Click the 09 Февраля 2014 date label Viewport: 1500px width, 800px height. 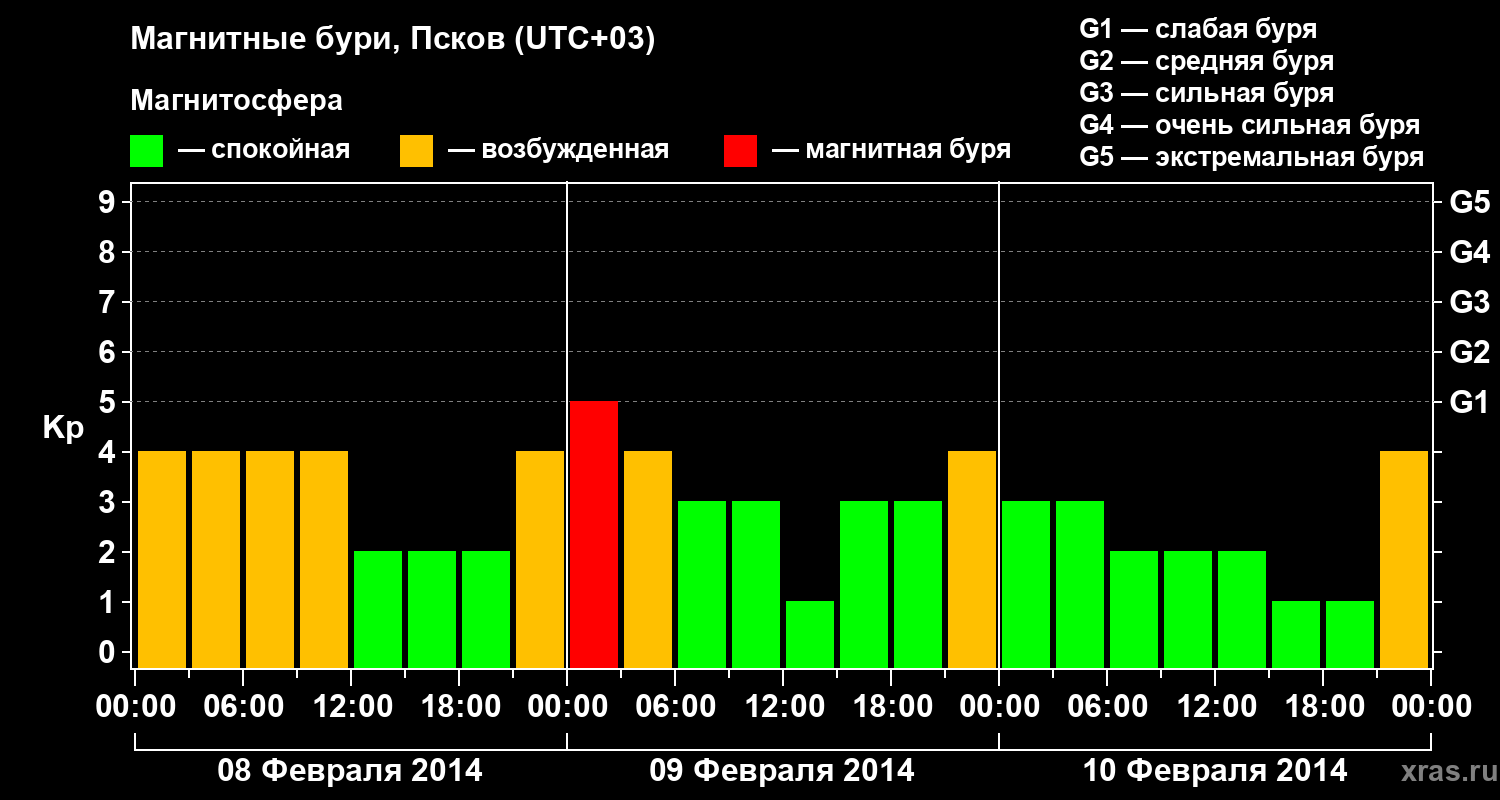point(782,771)
